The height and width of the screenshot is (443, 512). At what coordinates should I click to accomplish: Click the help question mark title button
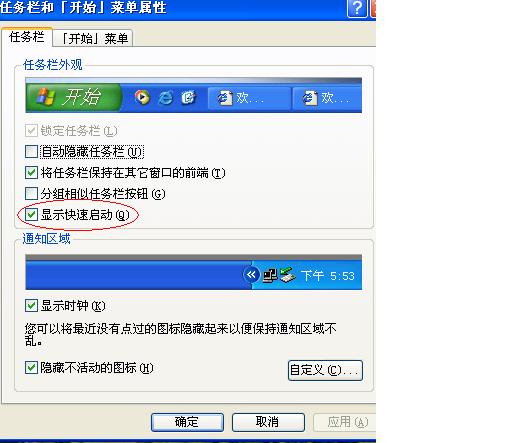tap(357, 8)
